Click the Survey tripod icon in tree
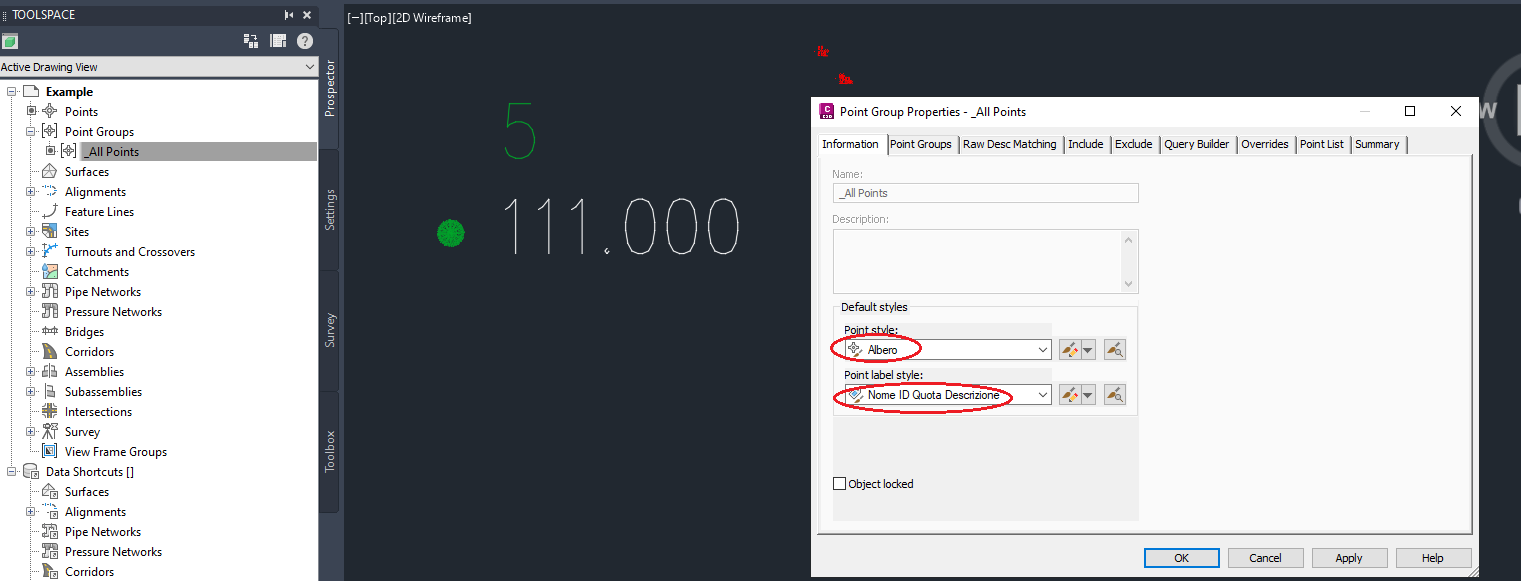 [49, 431]
